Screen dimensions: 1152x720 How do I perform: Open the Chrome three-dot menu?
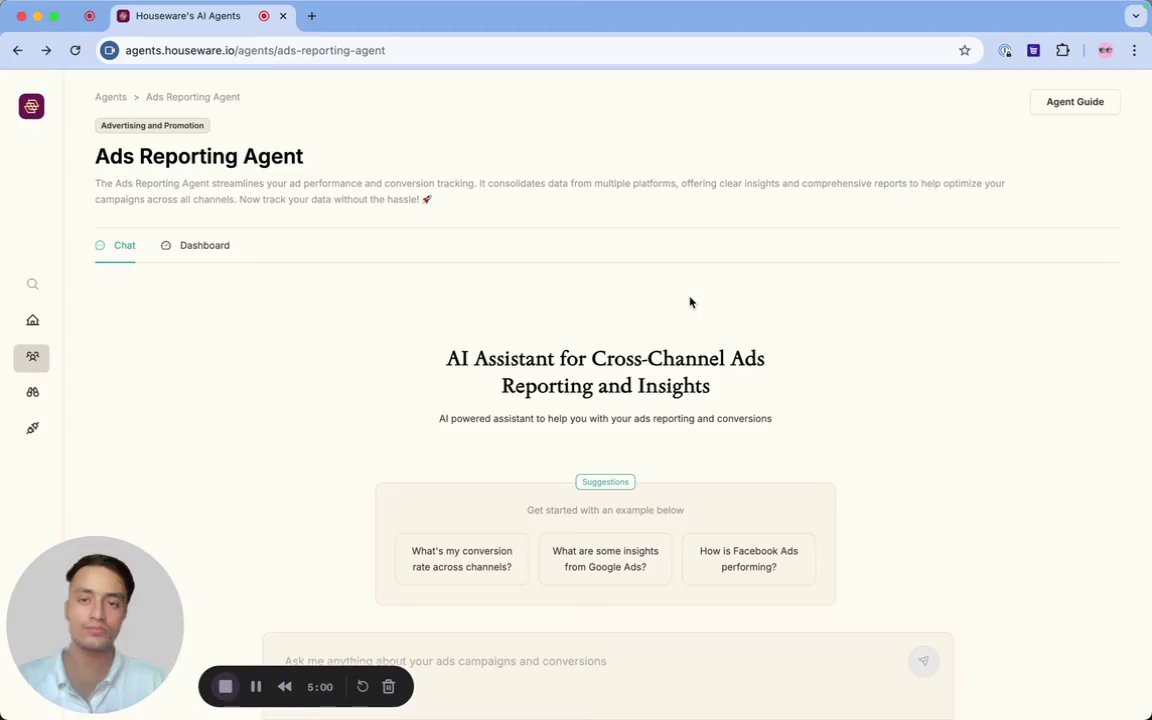point(1134,51)
